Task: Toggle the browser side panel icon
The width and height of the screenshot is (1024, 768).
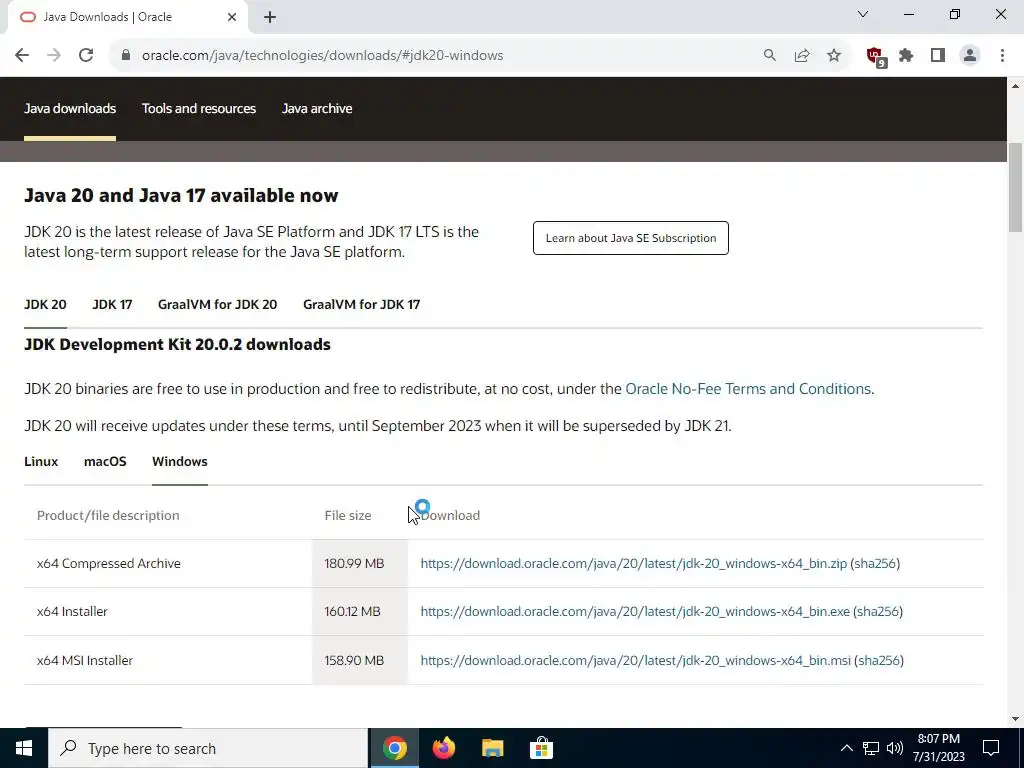Action: click(x=938, y=56)
